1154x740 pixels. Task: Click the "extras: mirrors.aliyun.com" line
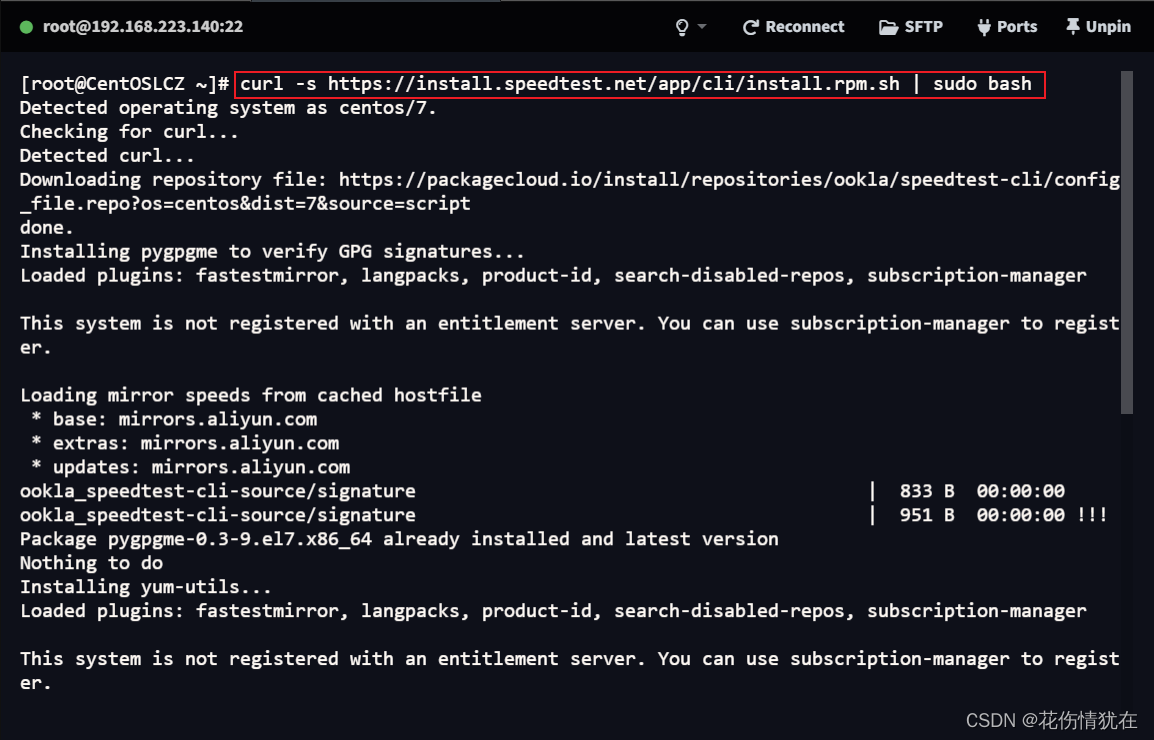coord(185,443)
